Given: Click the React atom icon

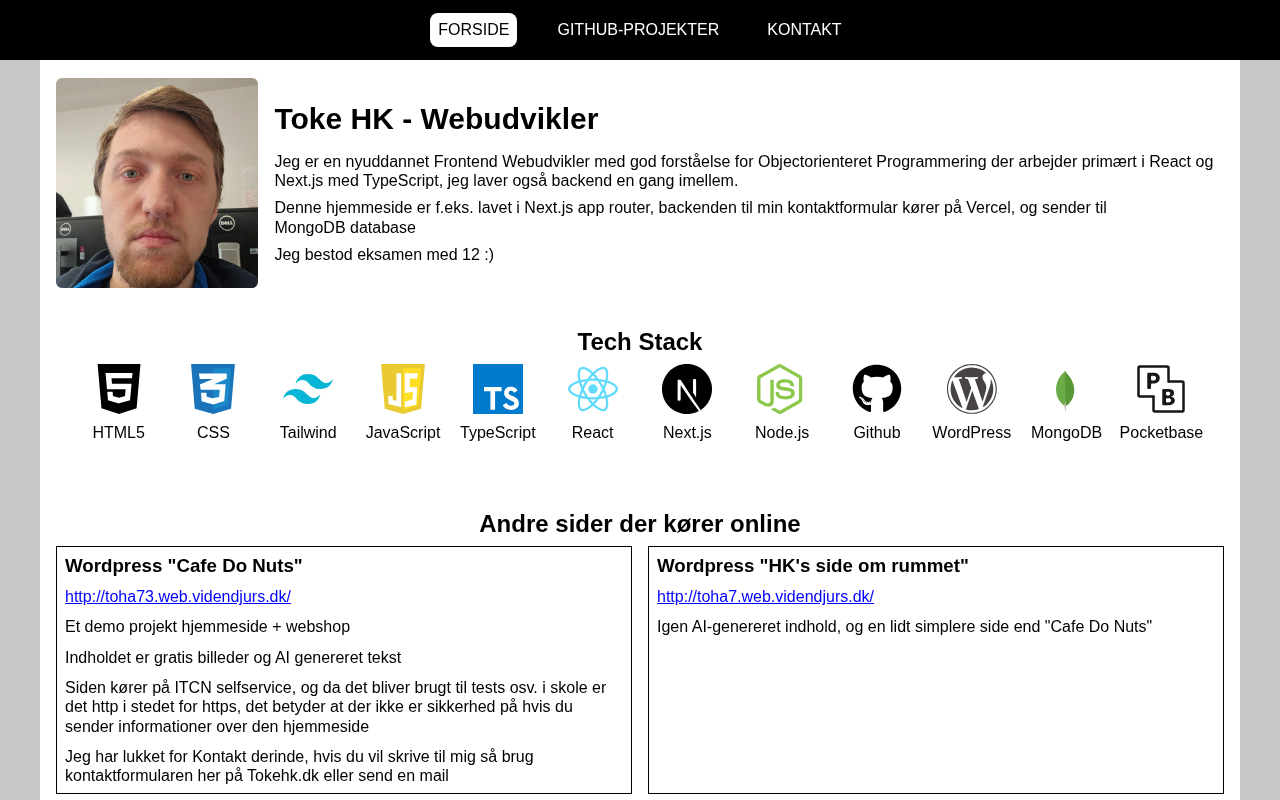Looking at the screenshot, I should [593, 389].
